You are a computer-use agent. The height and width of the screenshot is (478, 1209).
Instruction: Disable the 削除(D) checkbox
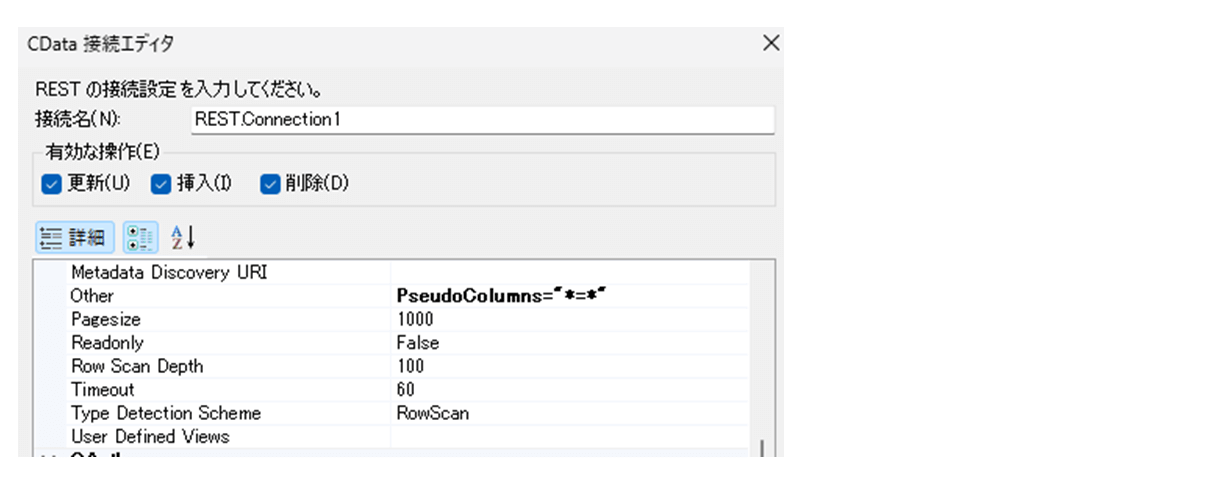(269, 185)
